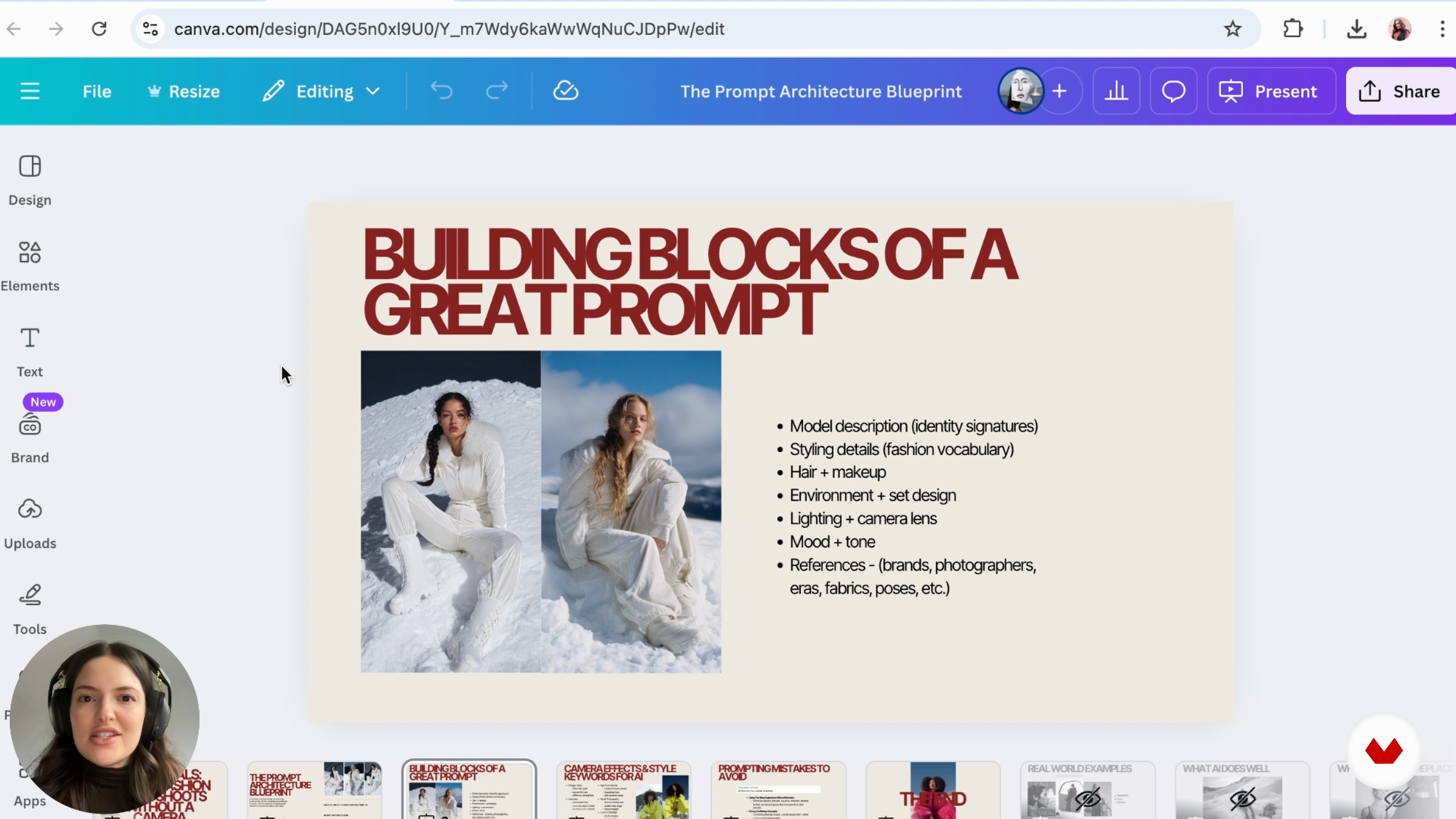
Task: Click the Resize option
Action: 184,91
